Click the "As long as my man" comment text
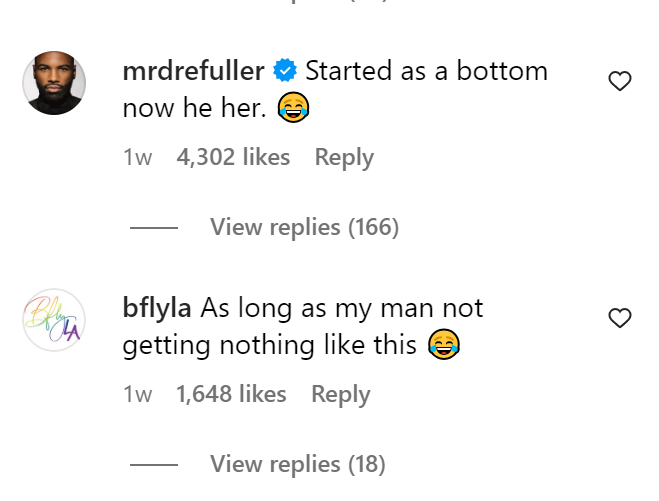Image resolution: width=659 pixels, height=501 pixels. point(342,308)
